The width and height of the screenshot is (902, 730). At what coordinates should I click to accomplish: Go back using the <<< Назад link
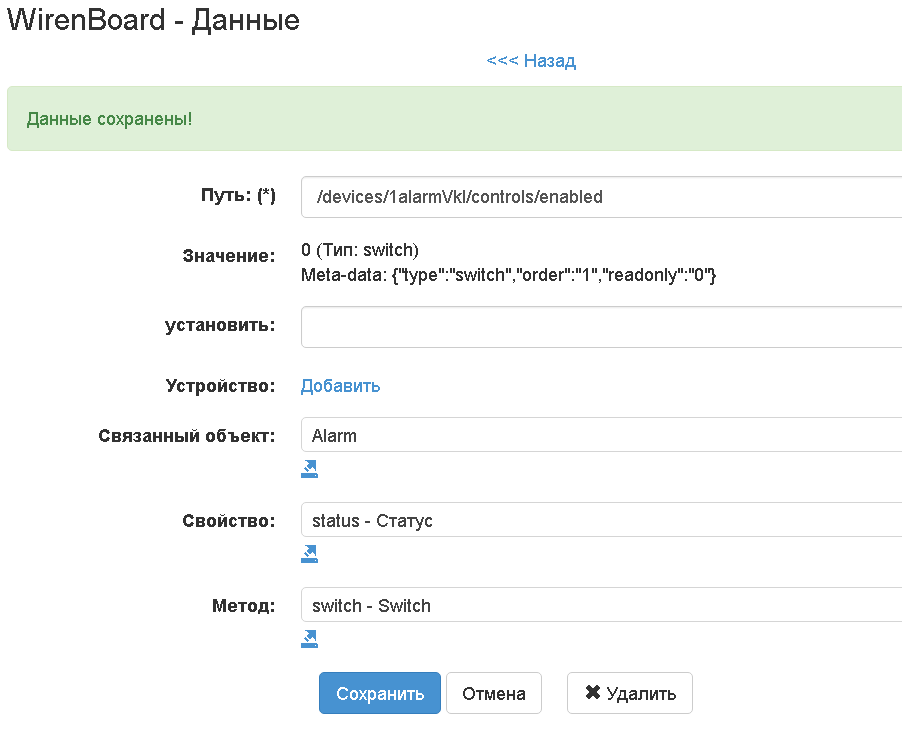point(531,61)
